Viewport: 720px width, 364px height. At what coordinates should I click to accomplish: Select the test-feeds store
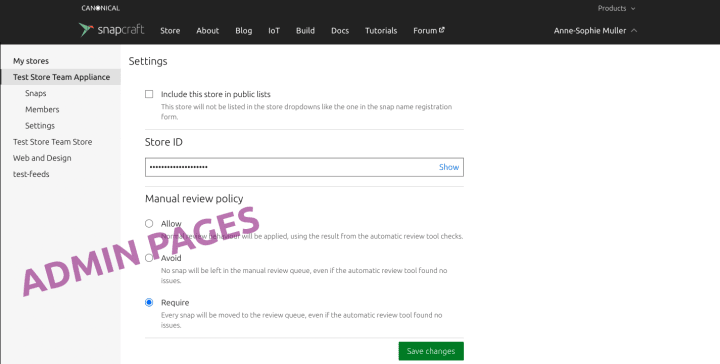tap(31, 174)
